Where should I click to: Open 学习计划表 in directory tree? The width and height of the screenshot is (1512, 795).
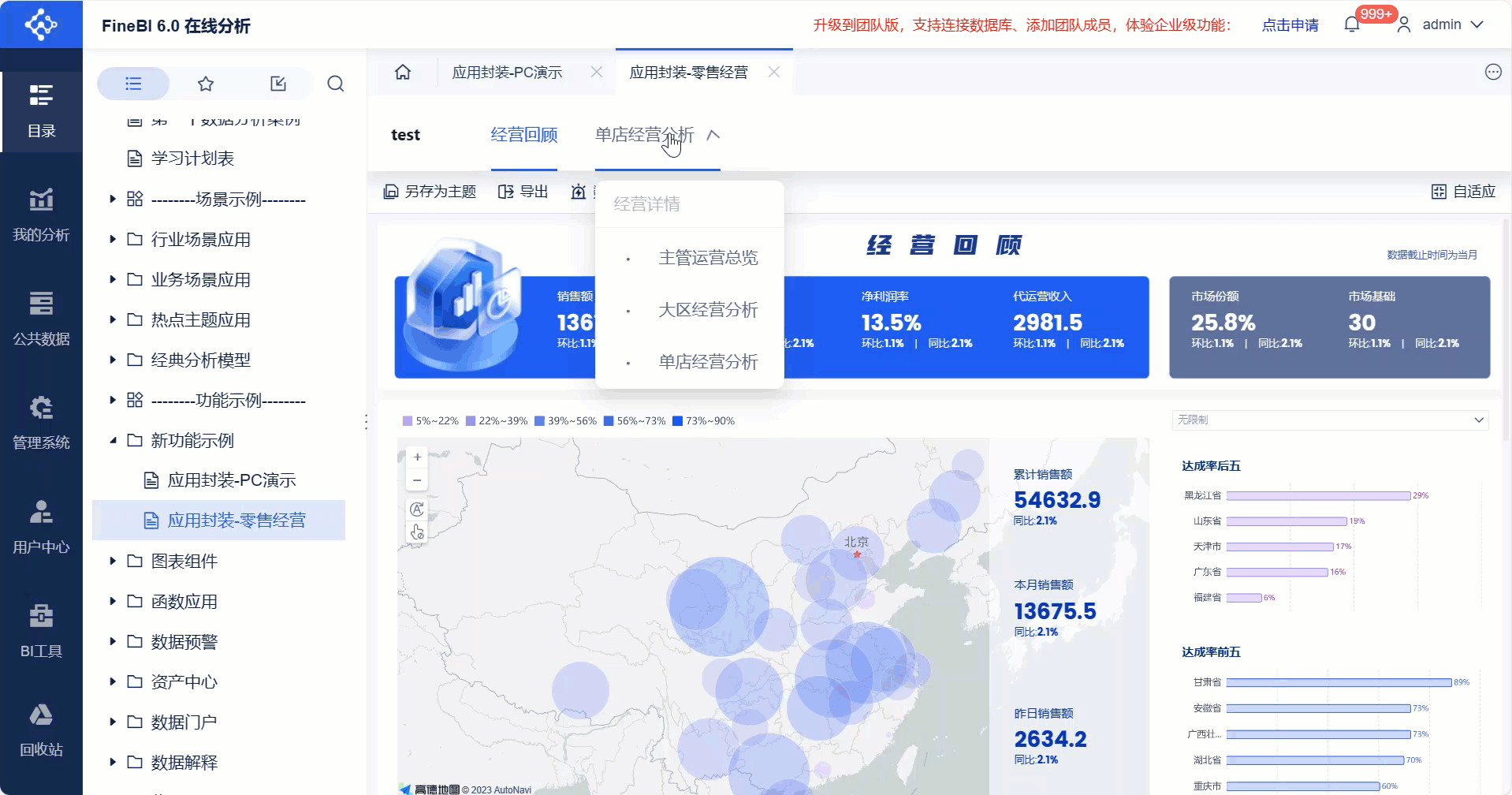click(x=192, y=159)
